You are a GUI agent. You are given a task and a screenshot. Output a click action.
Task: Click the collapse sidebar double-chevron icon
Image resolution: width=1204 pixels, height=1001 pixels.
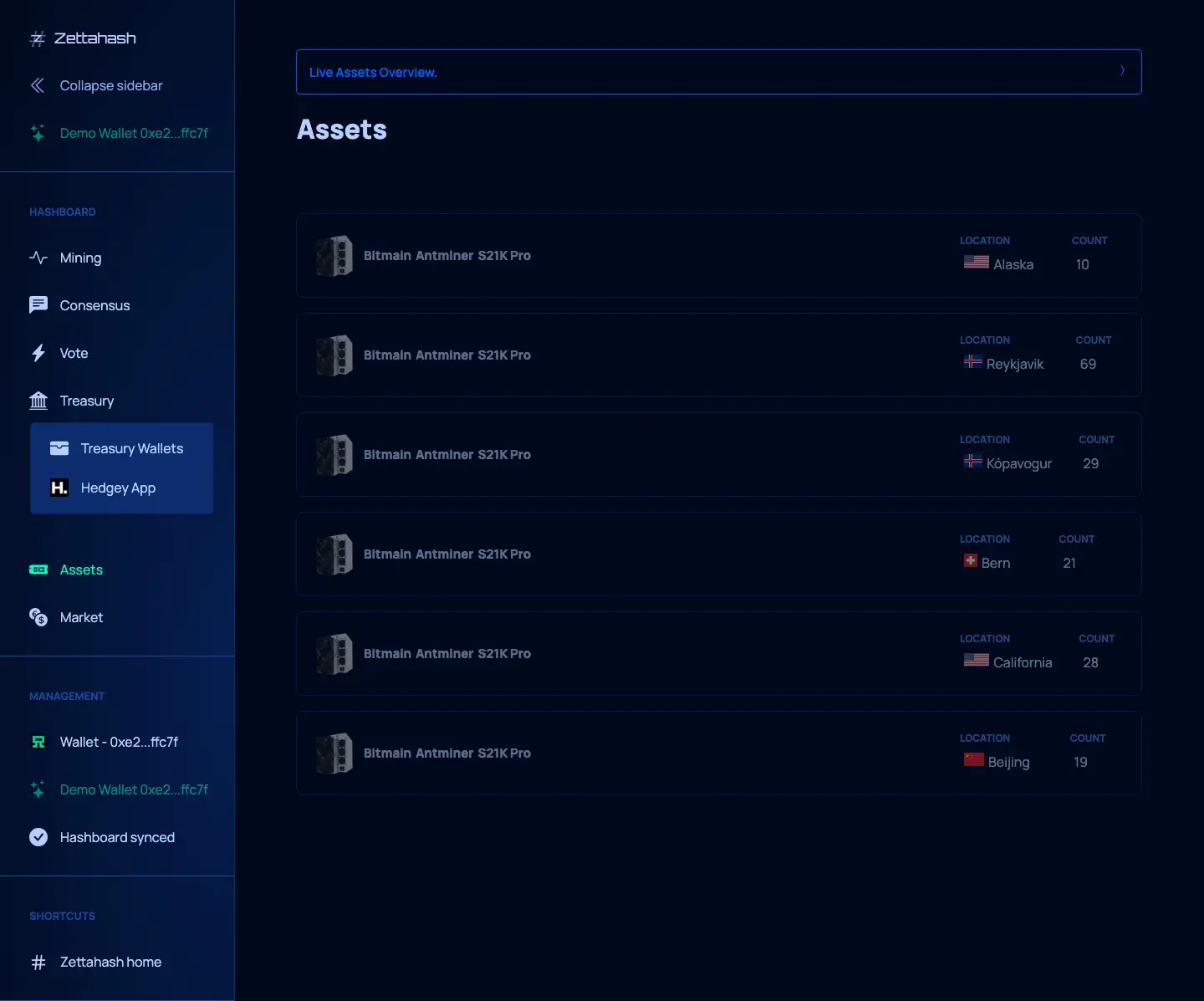click(38, 85)
